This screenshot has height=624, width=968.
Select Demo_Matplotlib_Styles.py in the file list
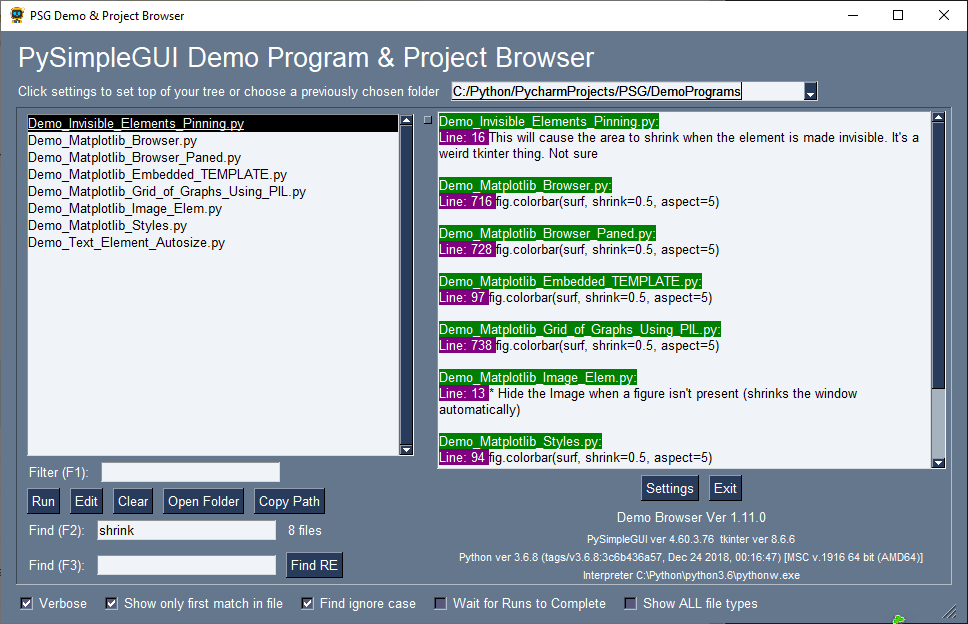[106, 226]
